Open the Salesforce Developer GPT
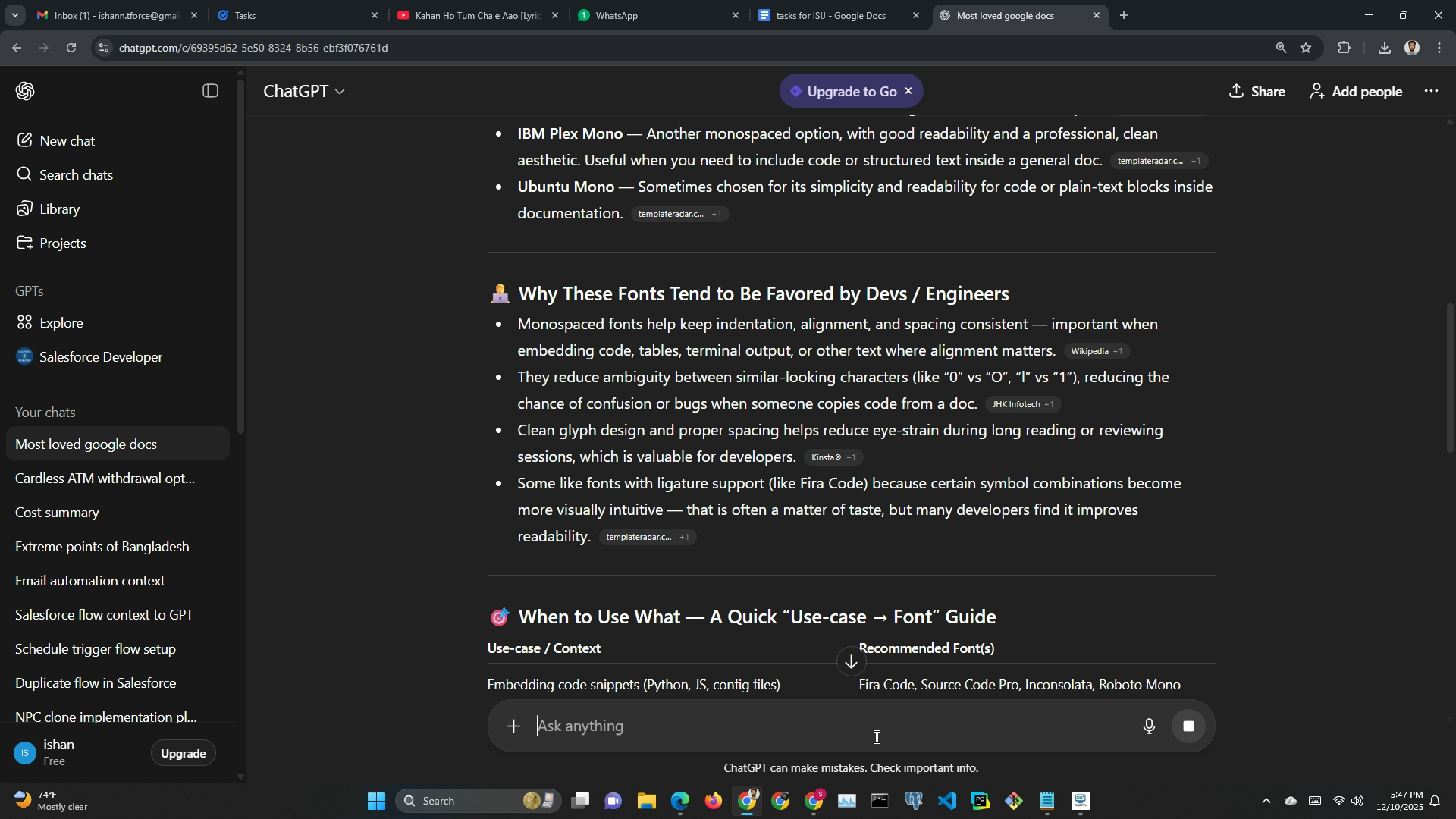This screenshot has height=819, width=1456. coord(100,357)
